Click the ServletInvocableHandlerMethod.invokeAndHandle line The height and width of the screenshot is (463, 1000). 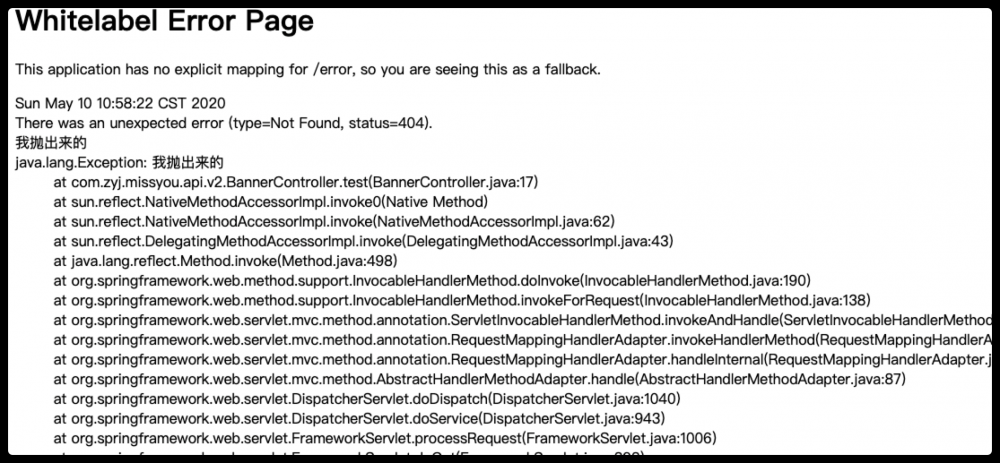[520, 319]
